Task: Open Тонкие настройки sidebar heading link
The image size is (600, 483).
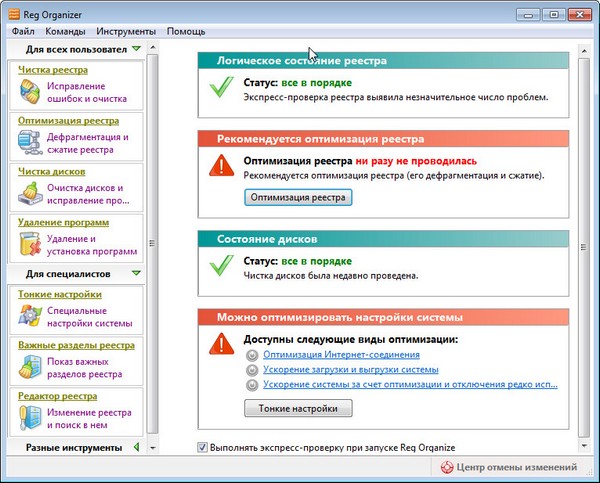Action: [60, 294]
